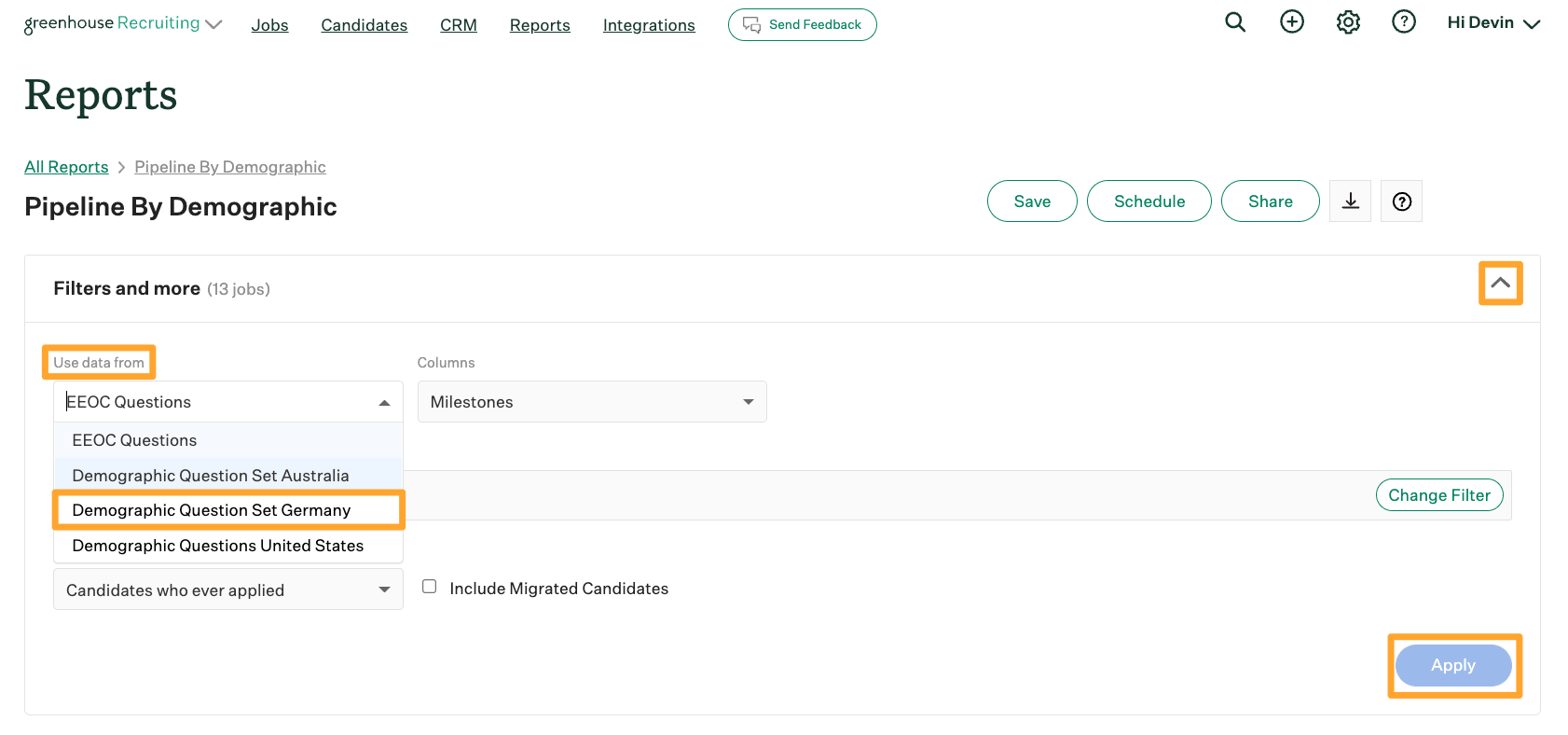The image size is (1568, 735).
Task: Select Demographic Question Set Australia option
Action: 228,476
